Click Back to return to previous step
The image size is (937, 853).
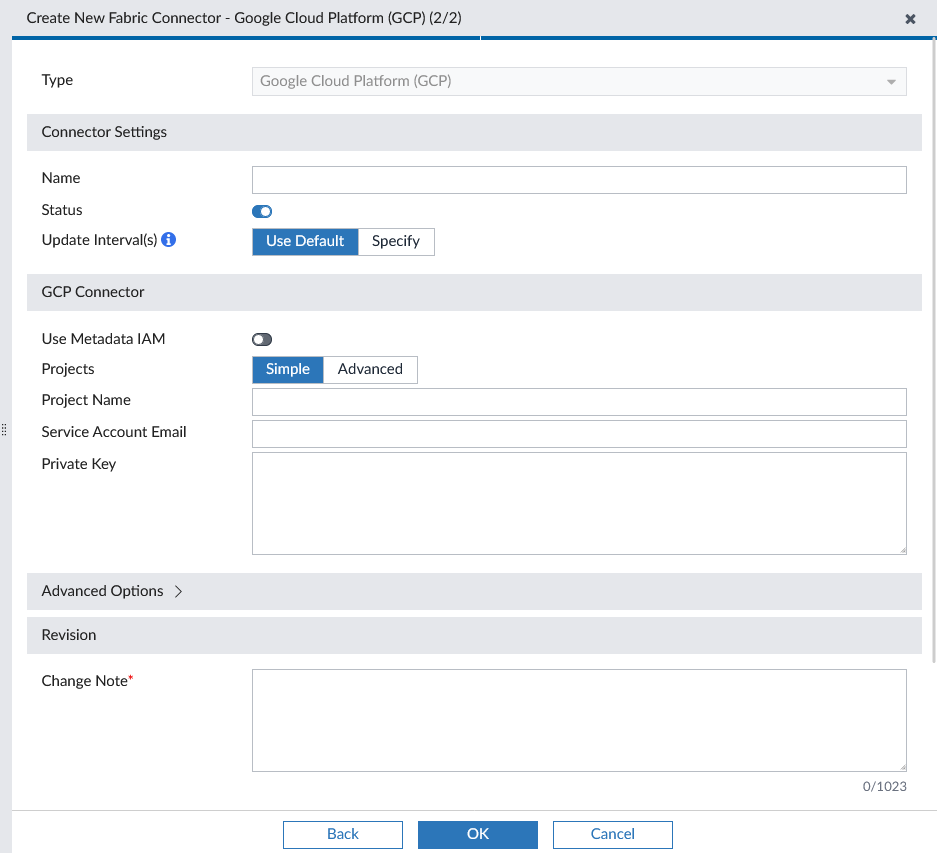[342, 834]
